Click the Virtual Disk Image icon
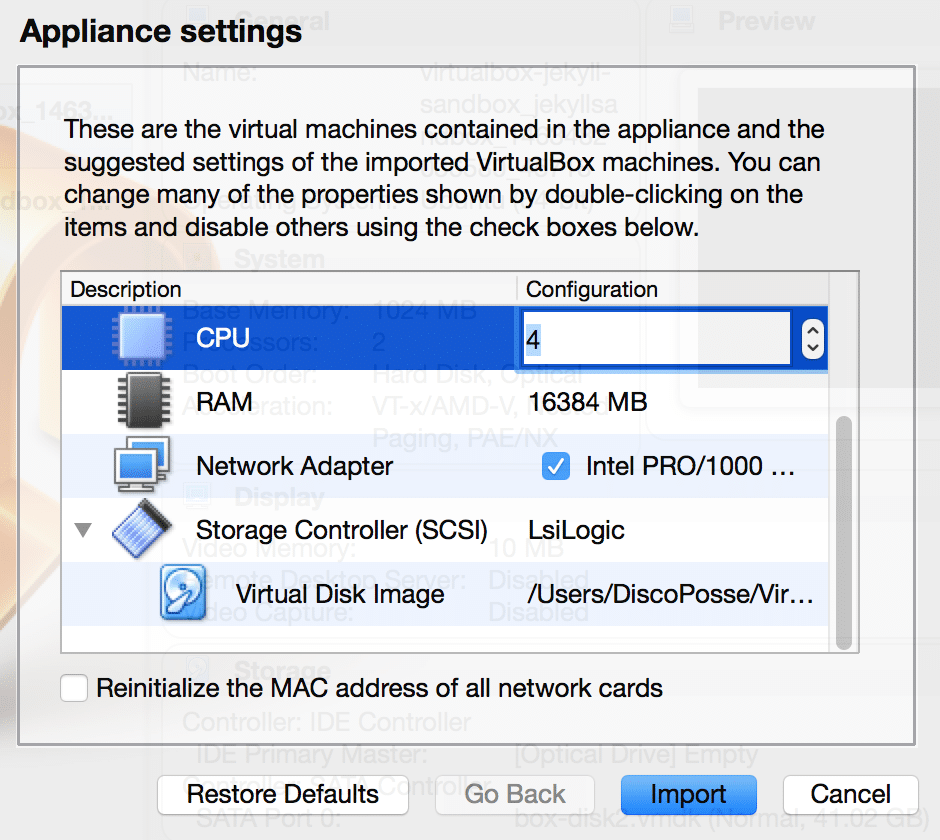This screenshot has width=940, height=840. [184, 593]
